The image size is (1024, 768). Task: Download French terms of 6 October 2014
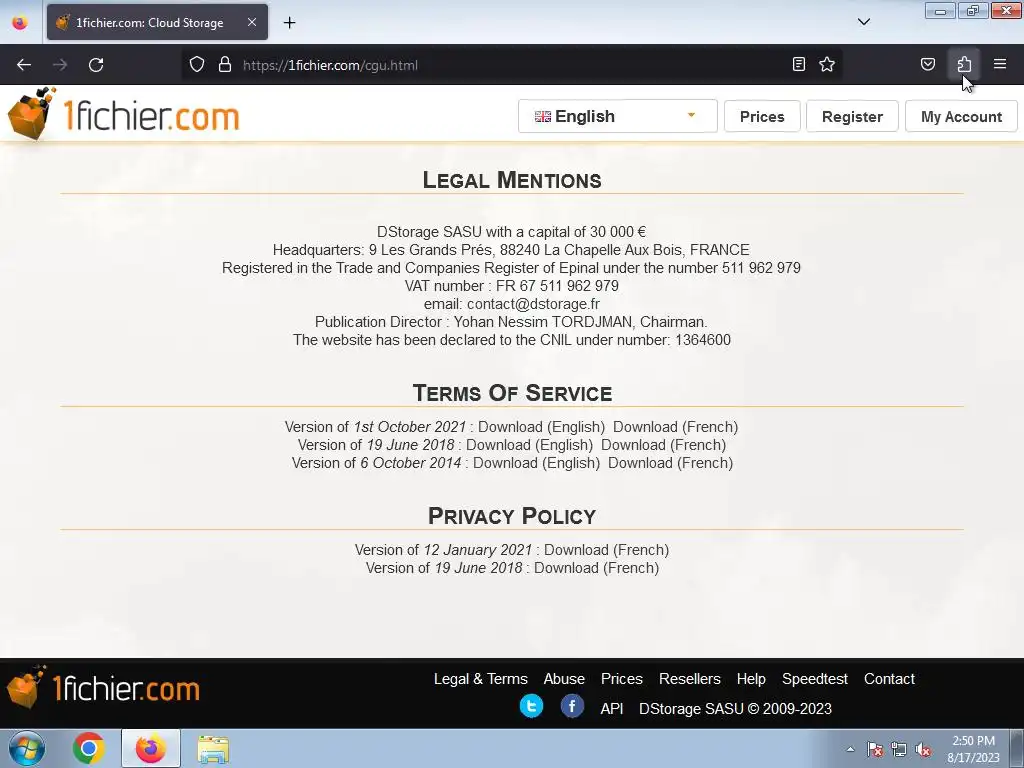[x=671, y=463]
